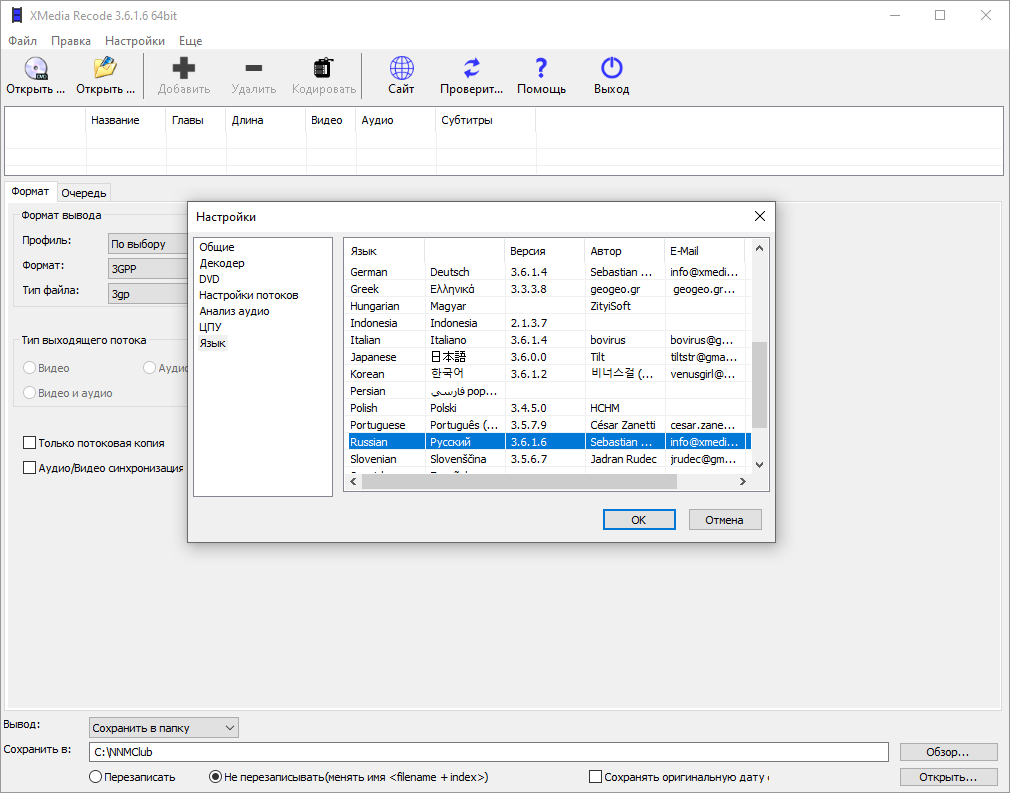
Task: Open the Настройки menu
Action: [135, 41]
